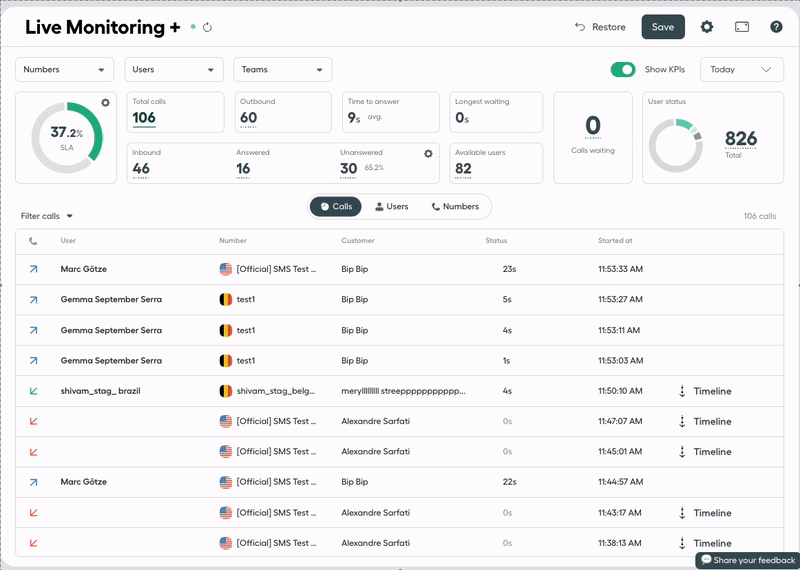Screen dimensions: 800x570
Task: Switch to the Numbers tab
Action: [455, 206]
